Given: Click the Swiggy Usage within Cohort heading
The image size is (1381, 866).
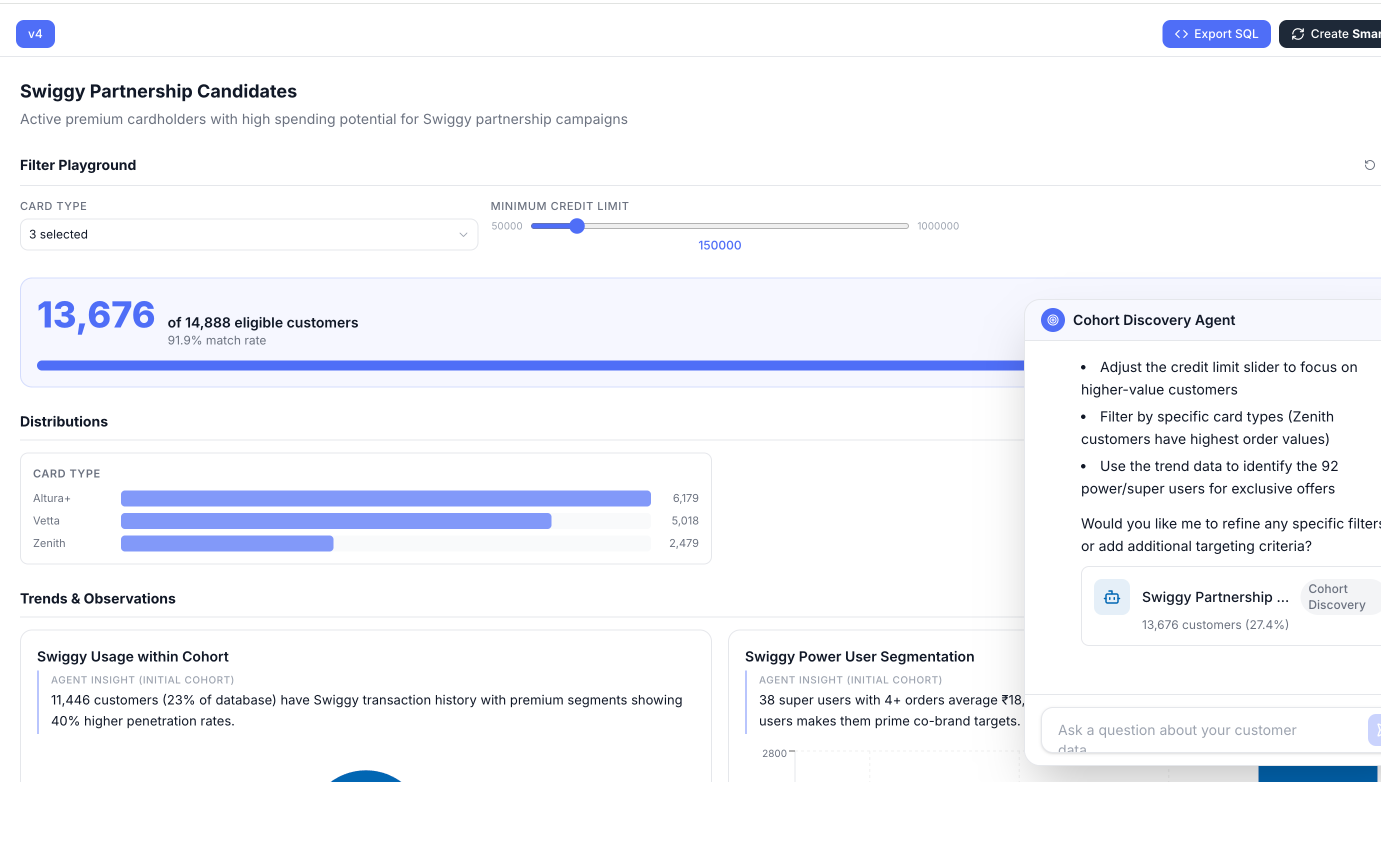Looking at the screenshot, I should point(133,657).
